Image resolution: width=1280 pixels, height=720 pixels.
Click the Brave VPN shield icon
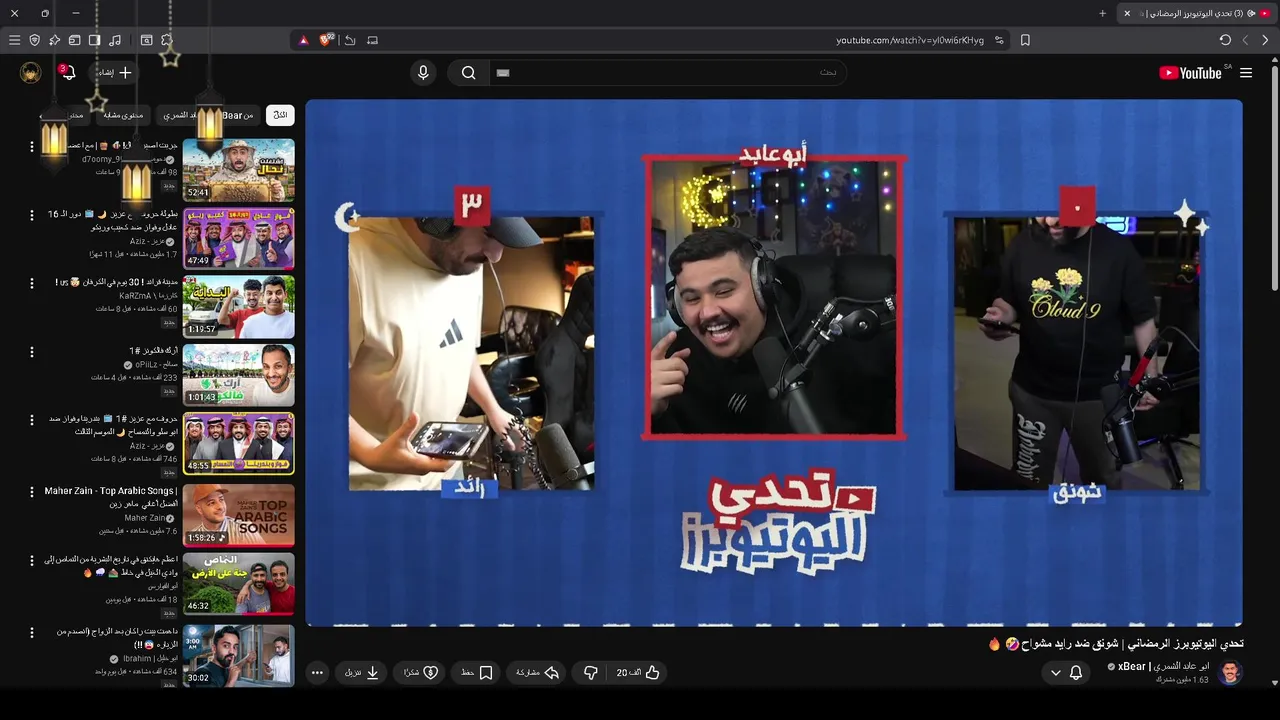point(34,40)
